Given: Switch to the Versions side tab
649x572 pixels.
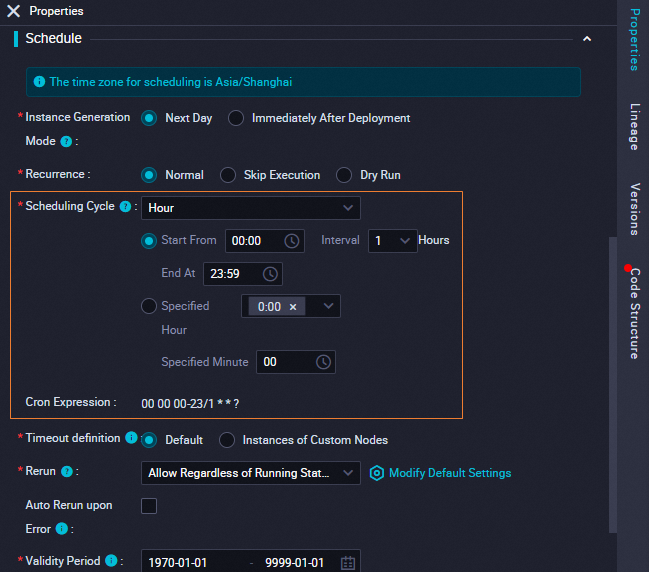Looking at the screenshot, I should [635, 209].
